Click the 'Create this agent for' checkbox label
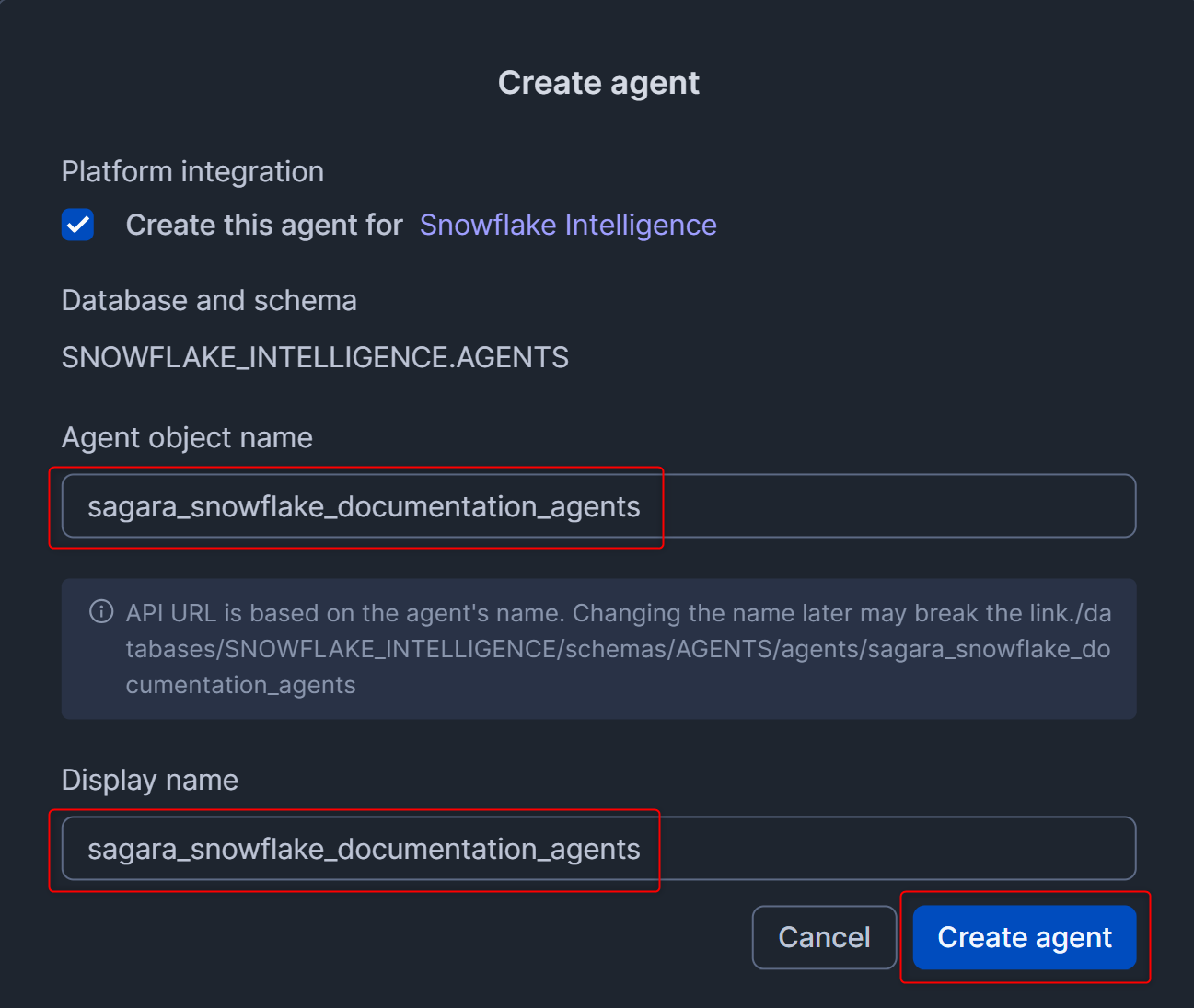This screenshot has height=1008, width=1194. pyautogui.click(x=264, y=225)
